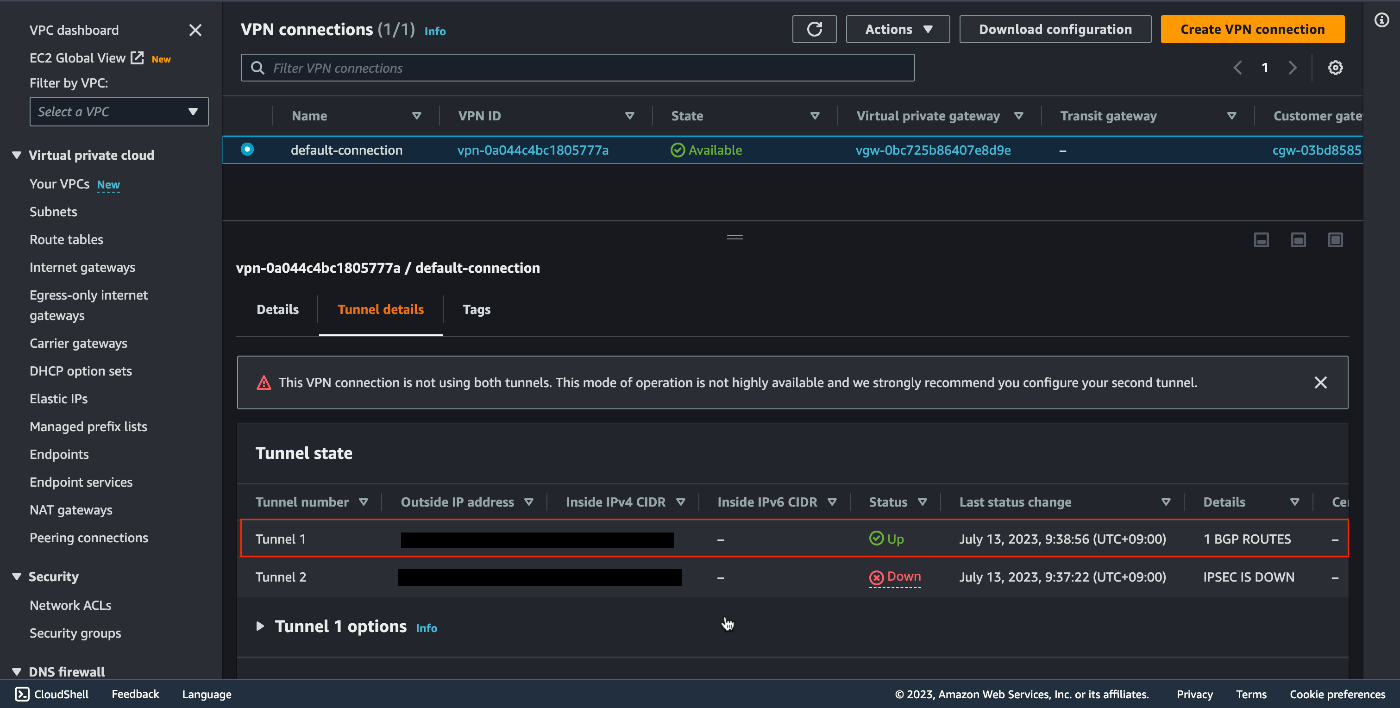
Task: Open VPN ID vpn-0a044c4bc1805777a link
Action: (533, 150)
